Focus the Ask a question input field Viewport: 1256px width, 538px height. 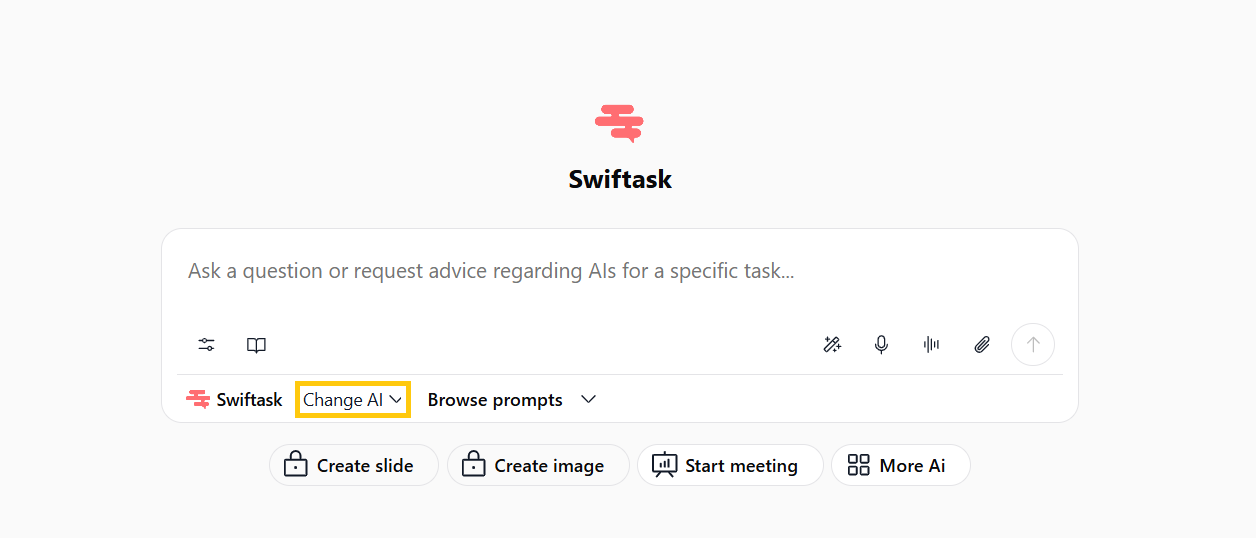point(620,271)
